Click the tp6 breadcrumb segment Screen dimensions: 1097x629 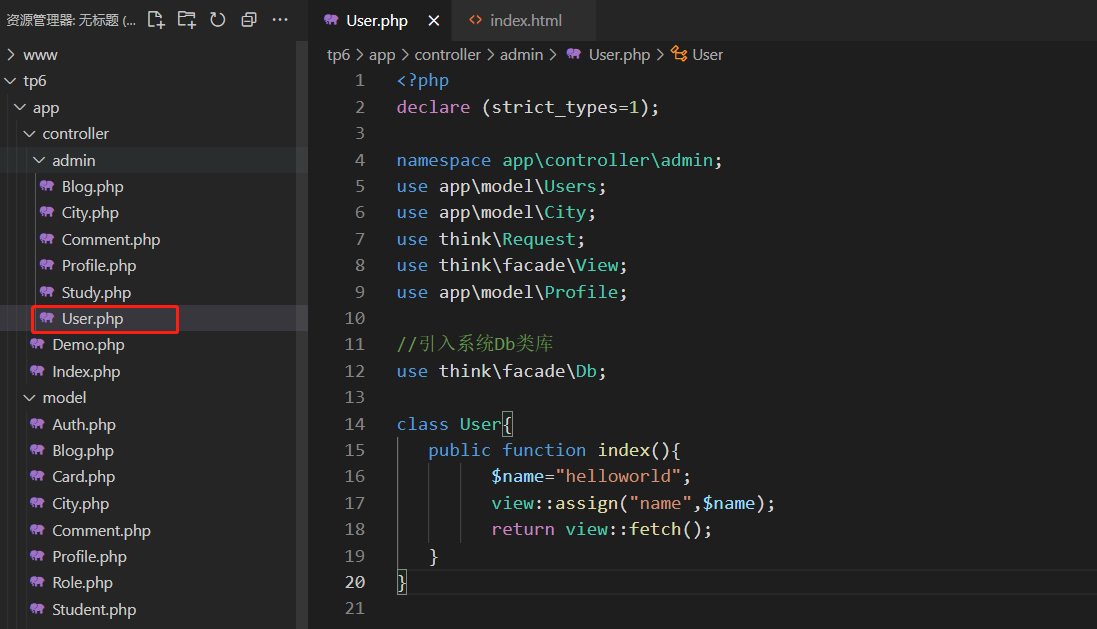click(x=339, y=55)
